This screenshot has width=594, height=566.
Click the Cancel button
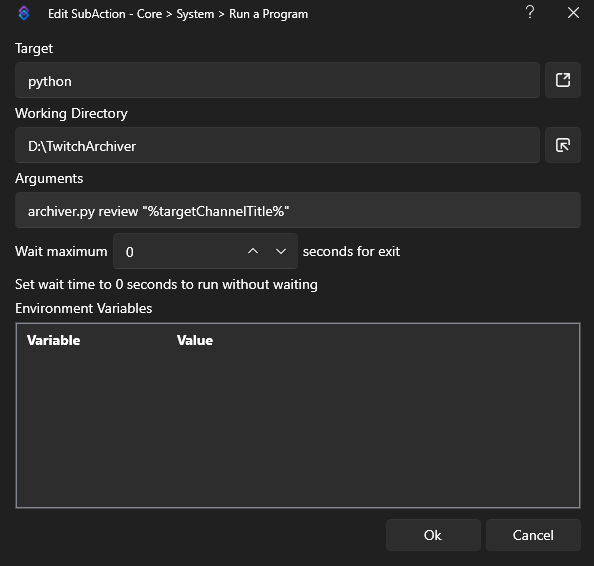pos(533,535)
